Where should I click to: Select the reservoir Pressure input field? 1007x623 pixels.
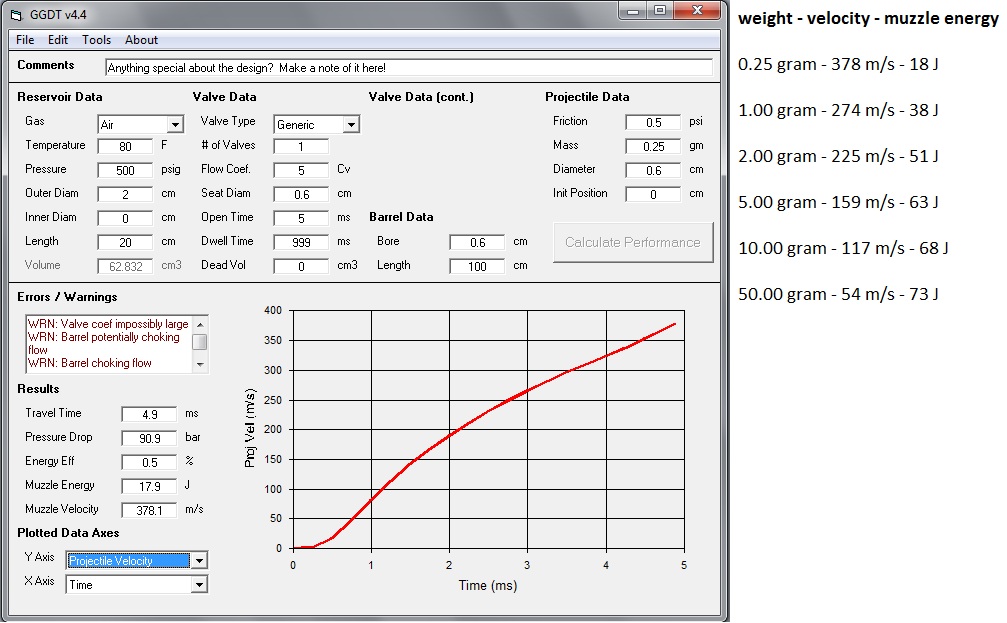[x=125, y=170]
